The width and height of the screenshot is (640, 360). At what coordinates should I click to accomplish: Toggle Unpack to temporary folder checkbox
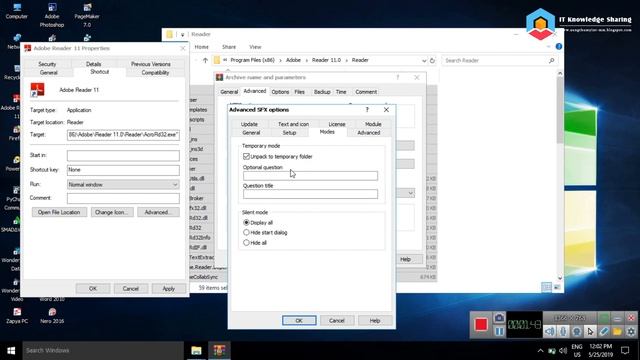(x=246, y=156)
